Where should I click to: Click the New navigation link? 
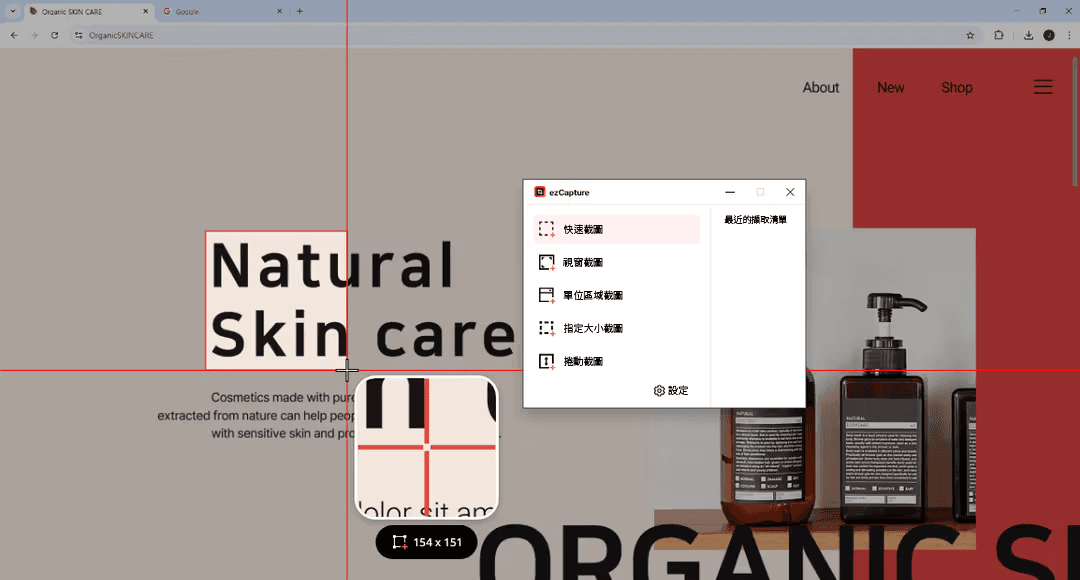(x=890, y=88)
